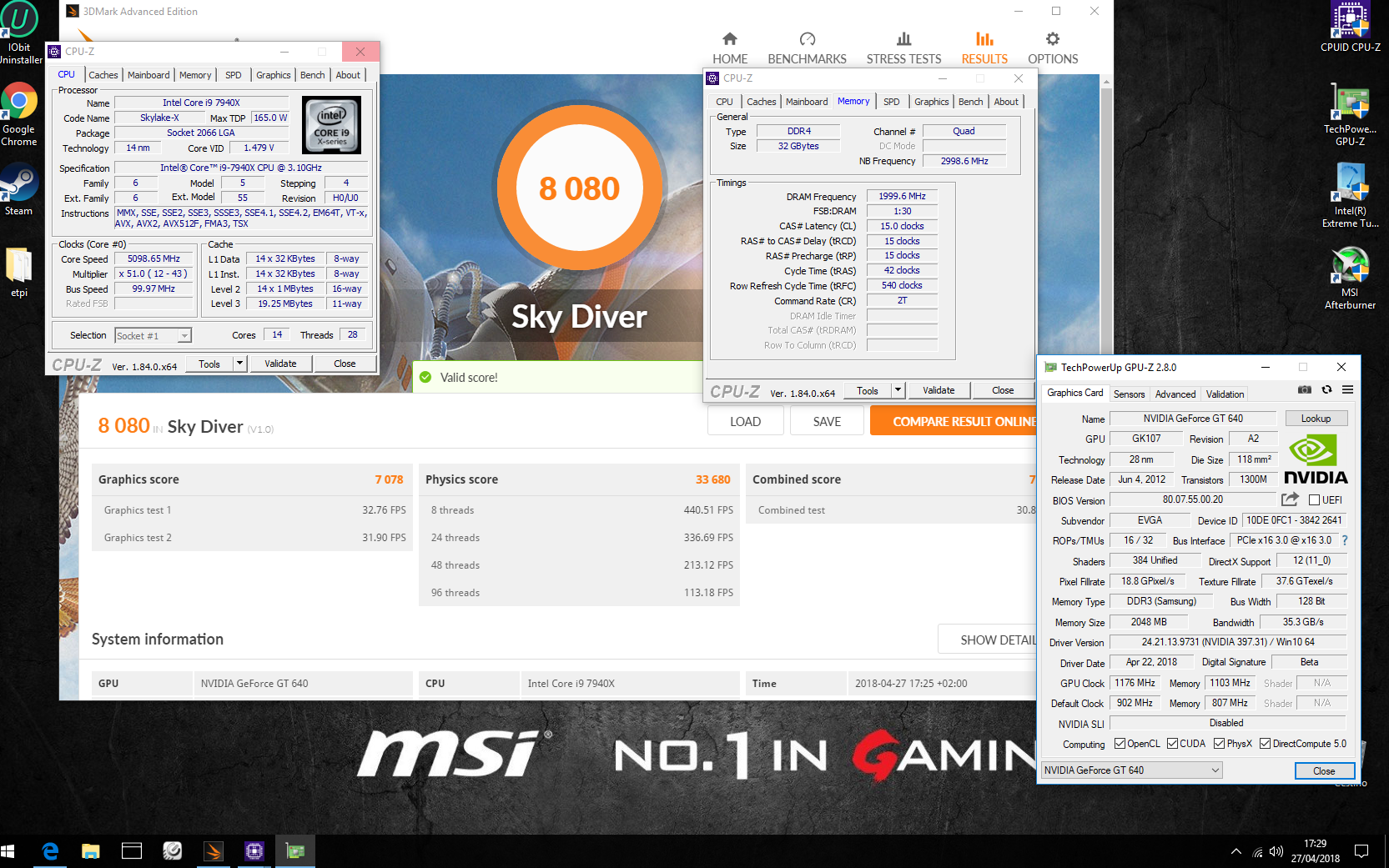Image resolution: width=1389 pixels, height=868 pixels.
Task: Switch to SPD tab in Memory CPU-Z
Action: (x=892, y=102)
